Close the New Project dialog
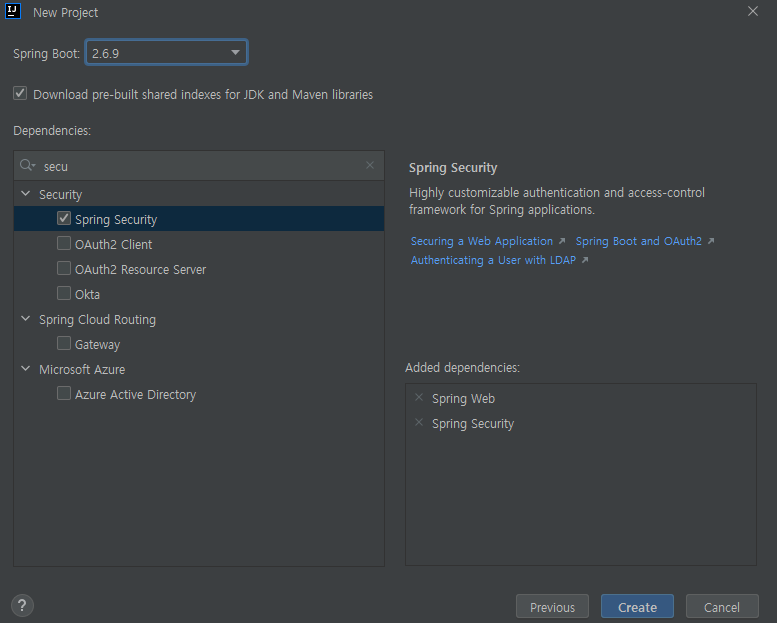This screenshot has width=777, height=623. pos(753,11)
